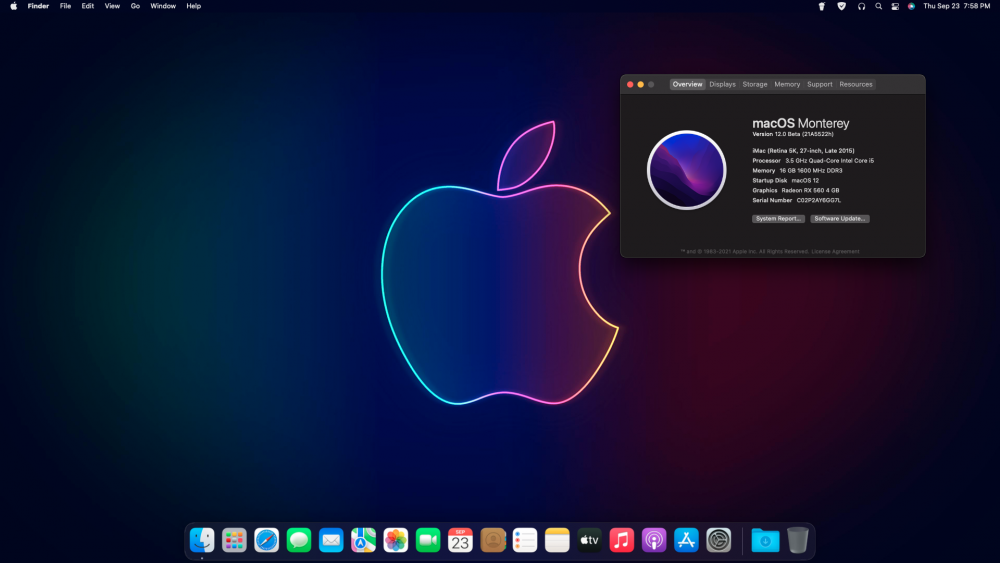Open the Window menu

point(163,6)
